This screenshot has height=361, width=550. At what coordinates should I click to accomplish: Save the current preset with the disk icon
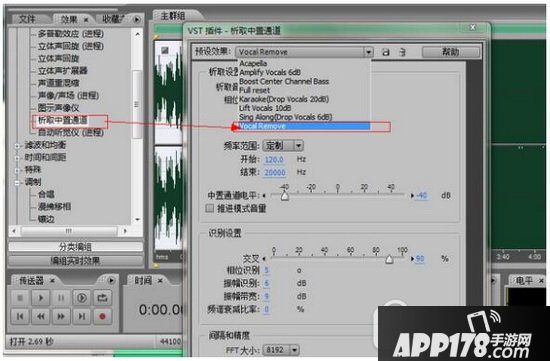click(x=386, y=52)
